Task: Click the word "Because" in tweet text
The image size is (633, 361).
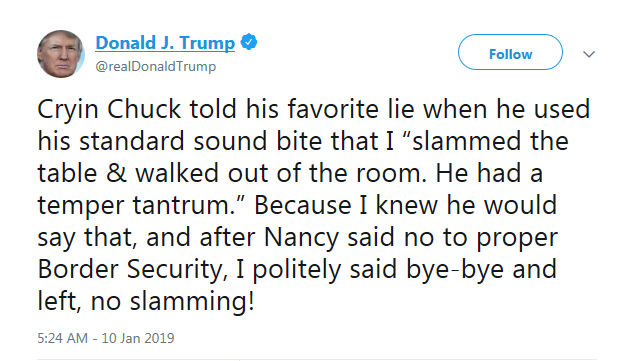Action: (303, 206)
